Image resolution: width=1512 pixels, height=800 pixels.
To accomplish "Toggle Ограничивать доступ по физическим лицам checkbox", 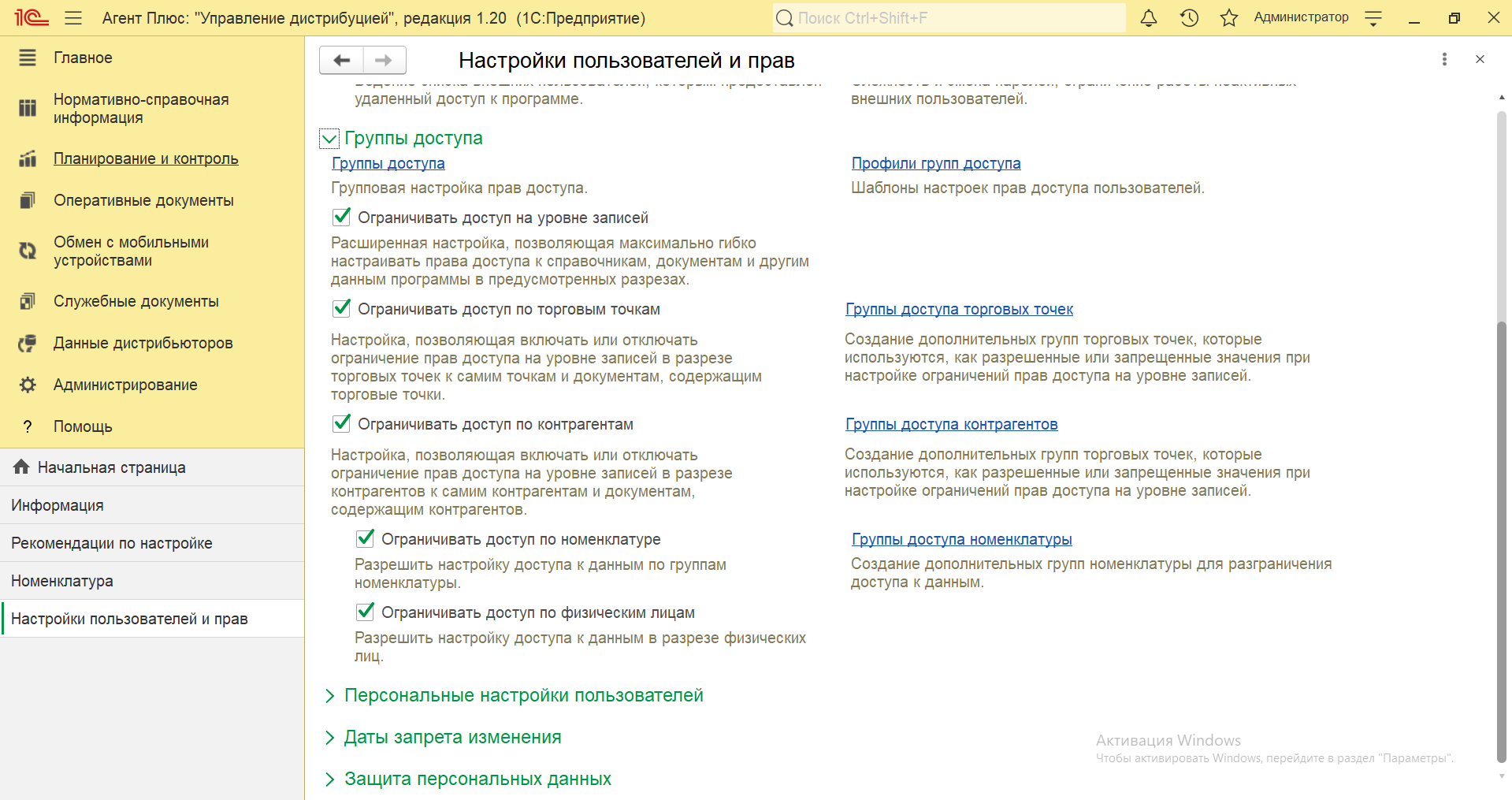I will tap(366, 612).
